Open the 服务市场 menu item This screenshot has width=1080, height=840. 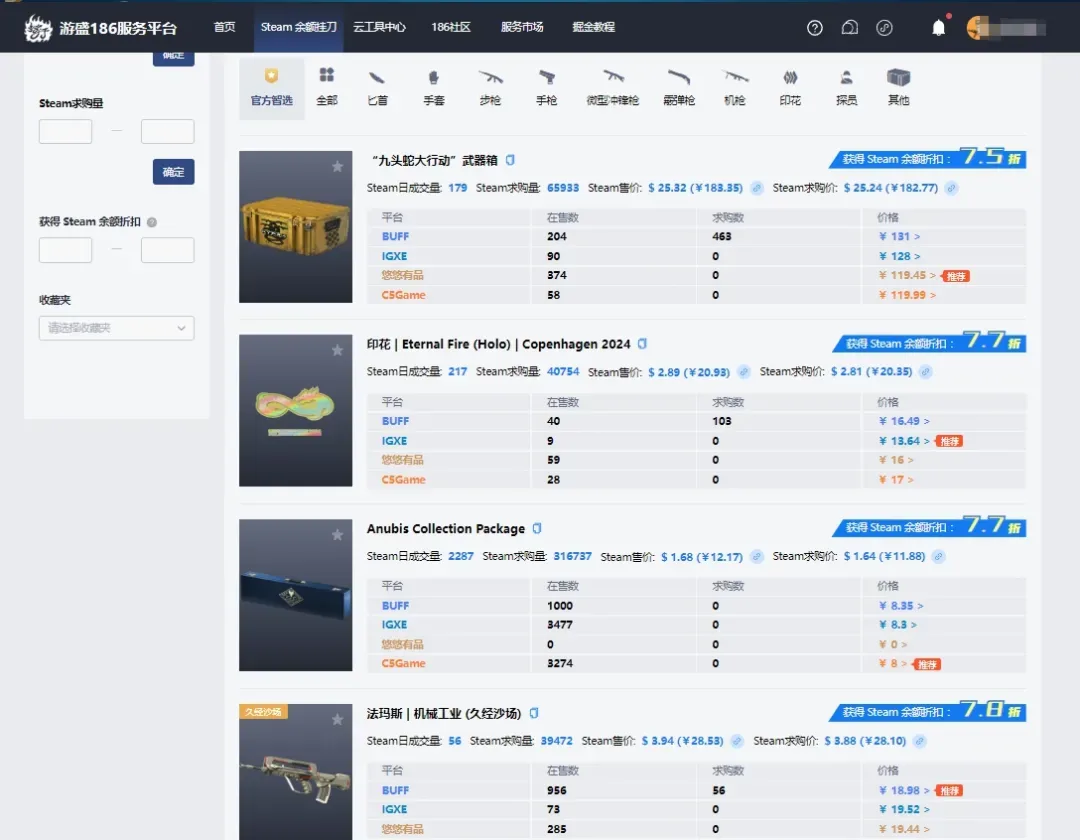coord(522,27)
